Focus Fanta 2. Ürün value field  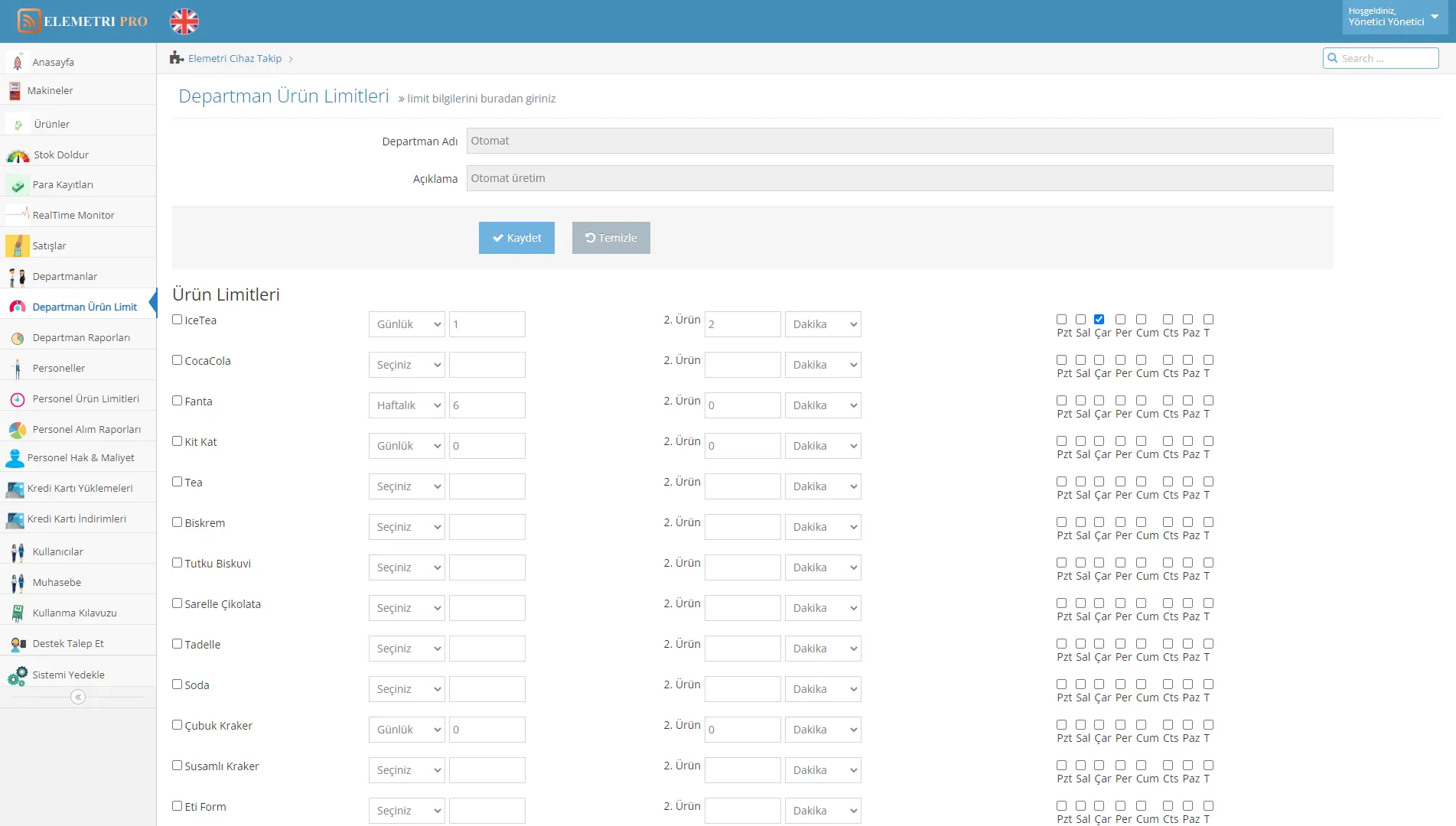point(743,405)
